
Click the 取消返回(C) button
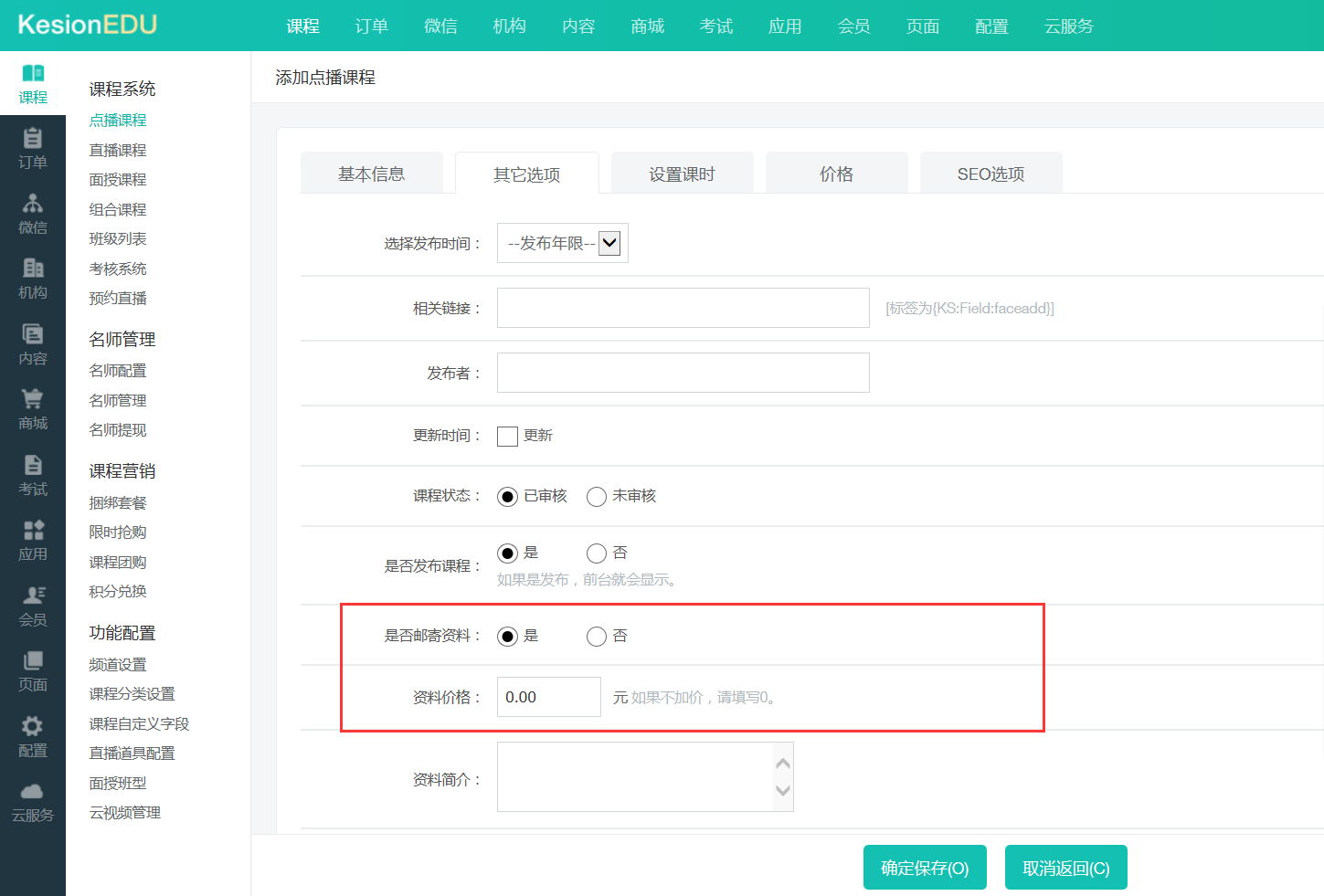click(1065, 868)
